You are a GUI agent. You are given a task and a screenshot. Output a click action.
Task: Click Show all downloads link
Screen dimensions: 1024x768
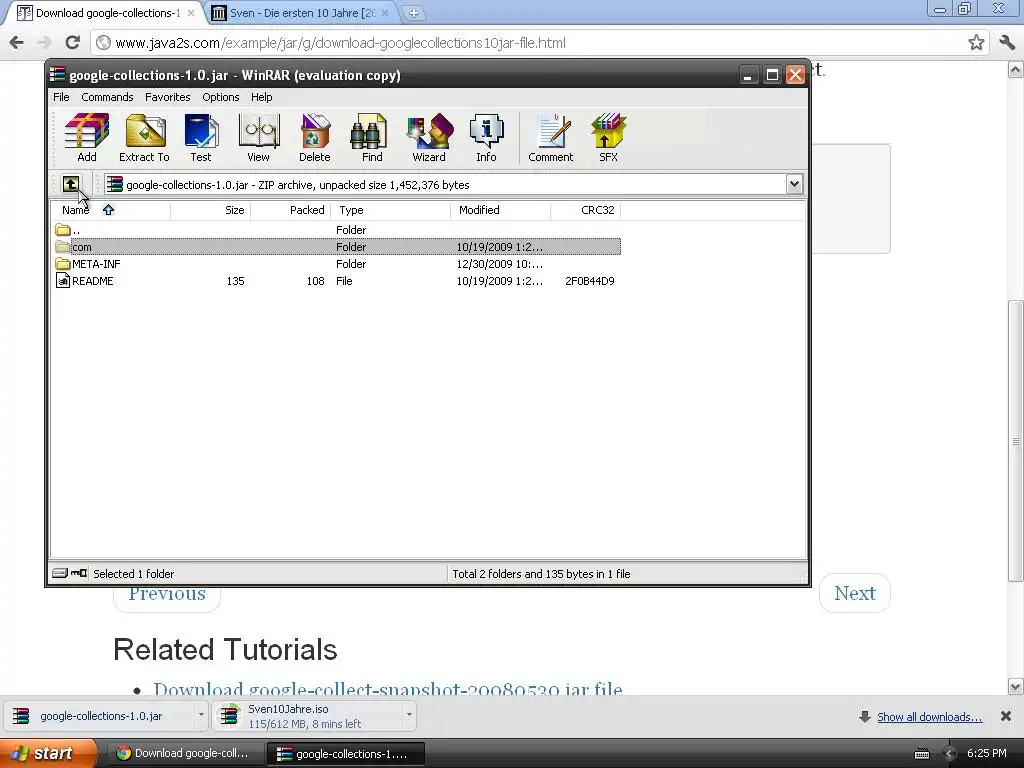click(929, 716)
